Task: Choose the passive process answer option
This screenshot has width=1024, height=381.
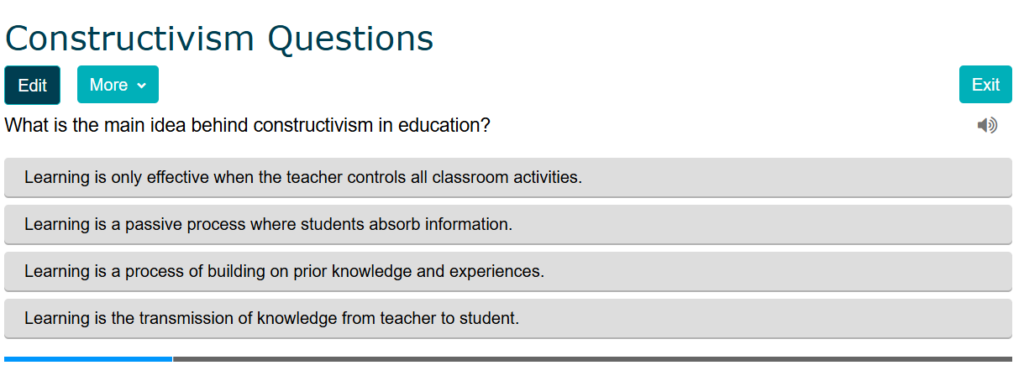Action: click(x=508, y=224)
